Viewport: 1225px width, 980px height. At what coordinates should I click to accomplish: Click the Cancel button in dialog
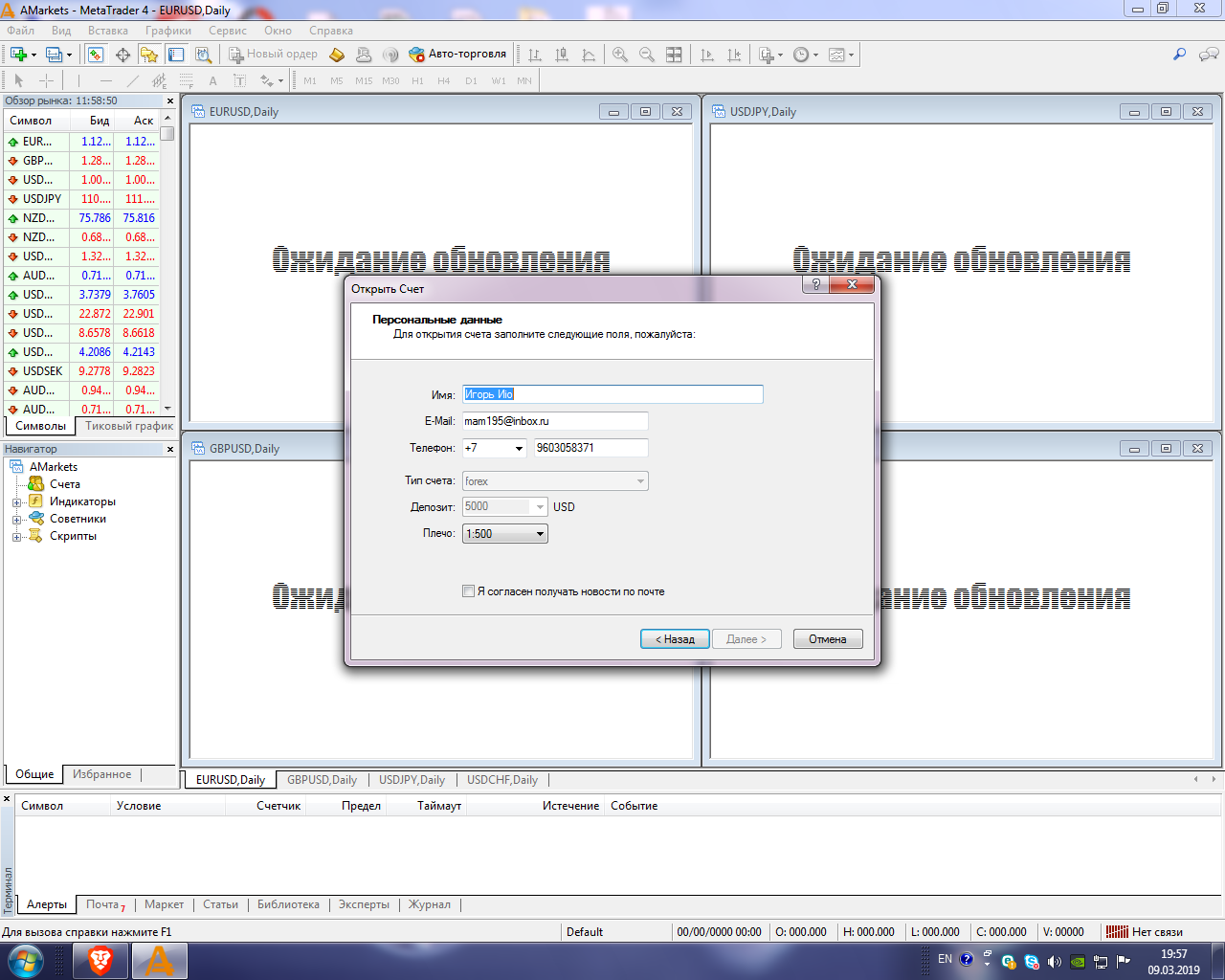(x=828, y=639)
